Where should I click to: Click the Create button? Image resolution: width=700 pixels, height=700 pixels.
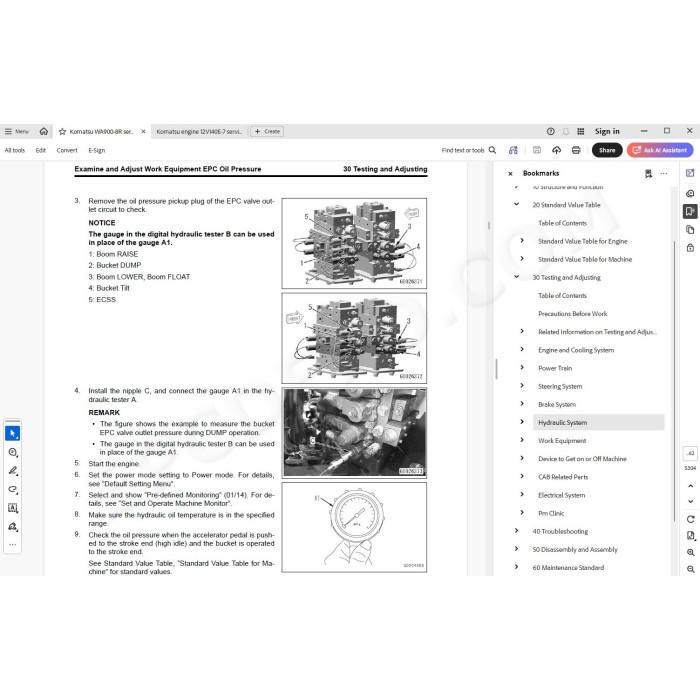point(267,132)
